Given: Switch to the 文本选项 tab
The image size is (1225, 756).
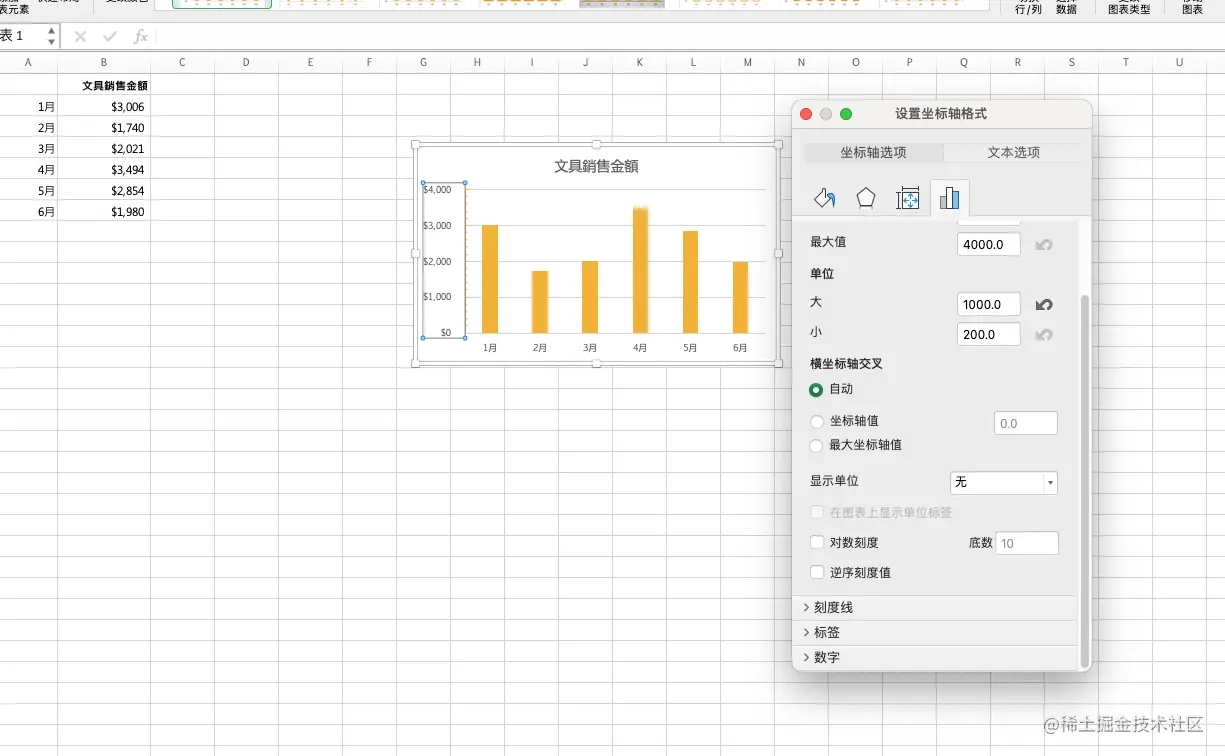Looking at the screenshot, I should 1013,153.
